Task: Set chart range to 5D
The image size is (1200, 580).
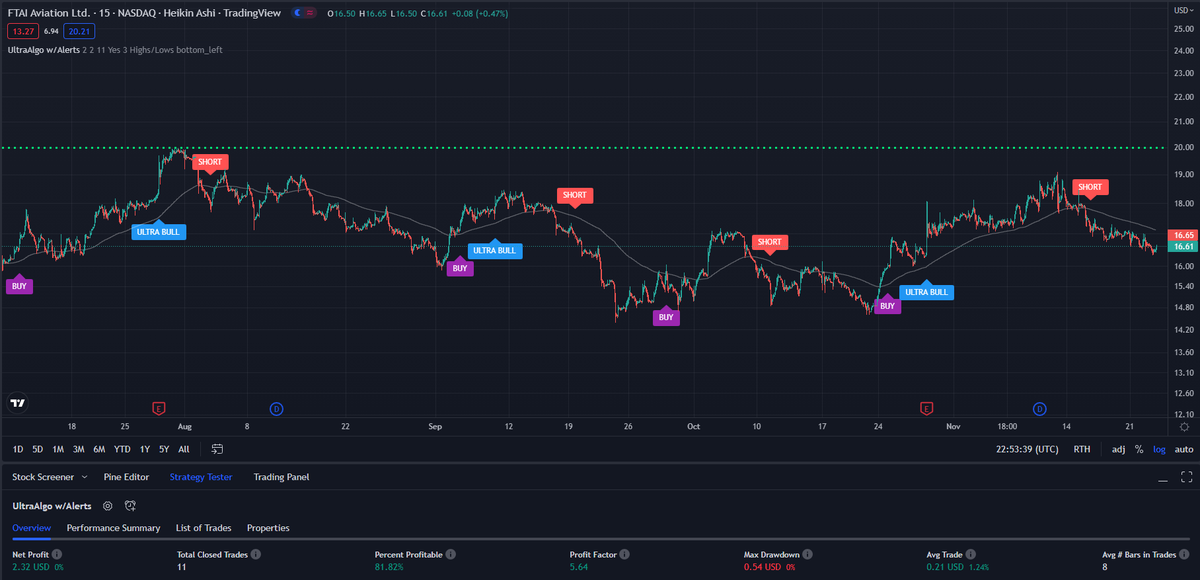Action: click(x=37, y=449)
